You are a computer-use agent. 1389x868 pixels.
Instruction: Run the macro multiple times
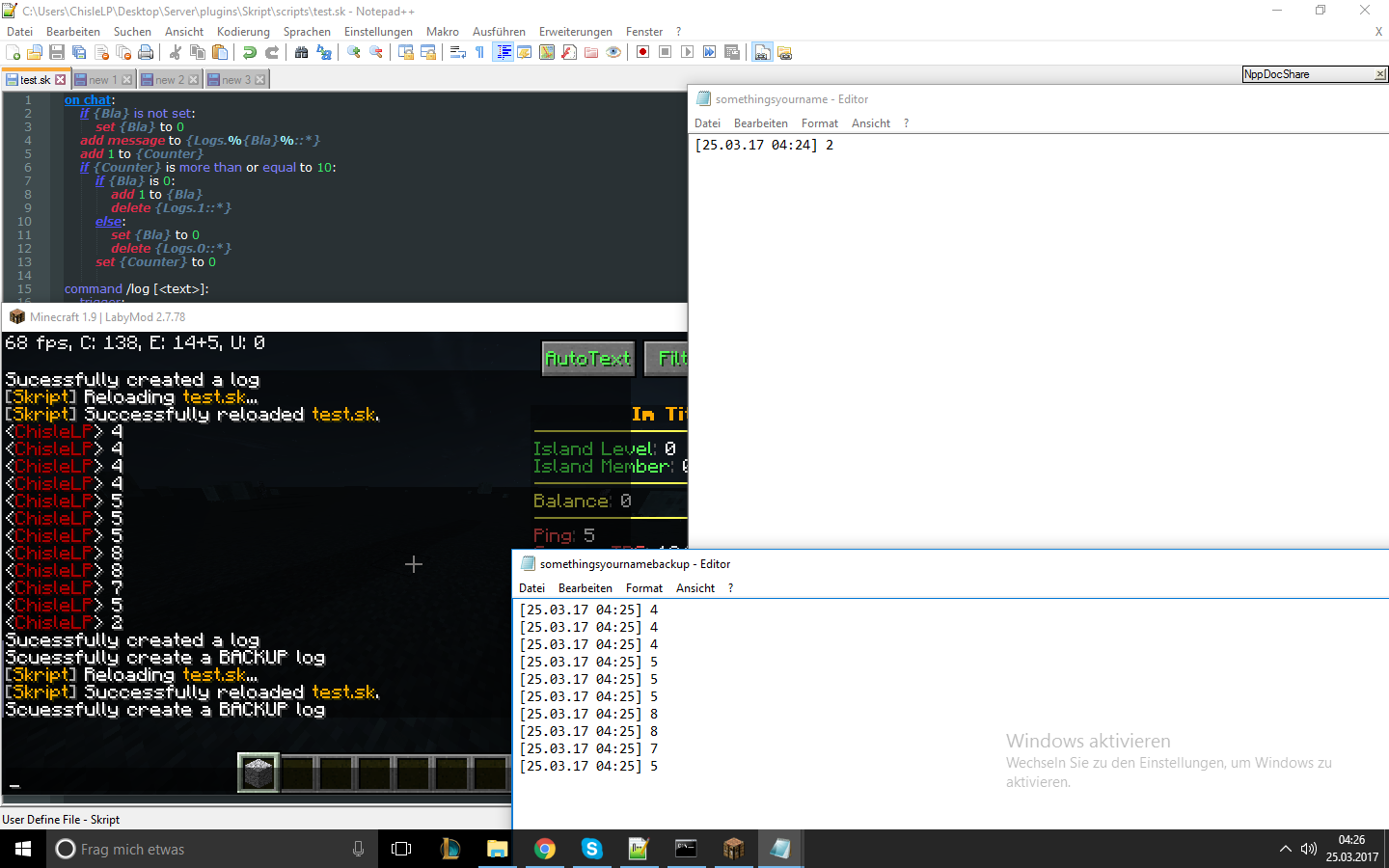tap(710, 52)
